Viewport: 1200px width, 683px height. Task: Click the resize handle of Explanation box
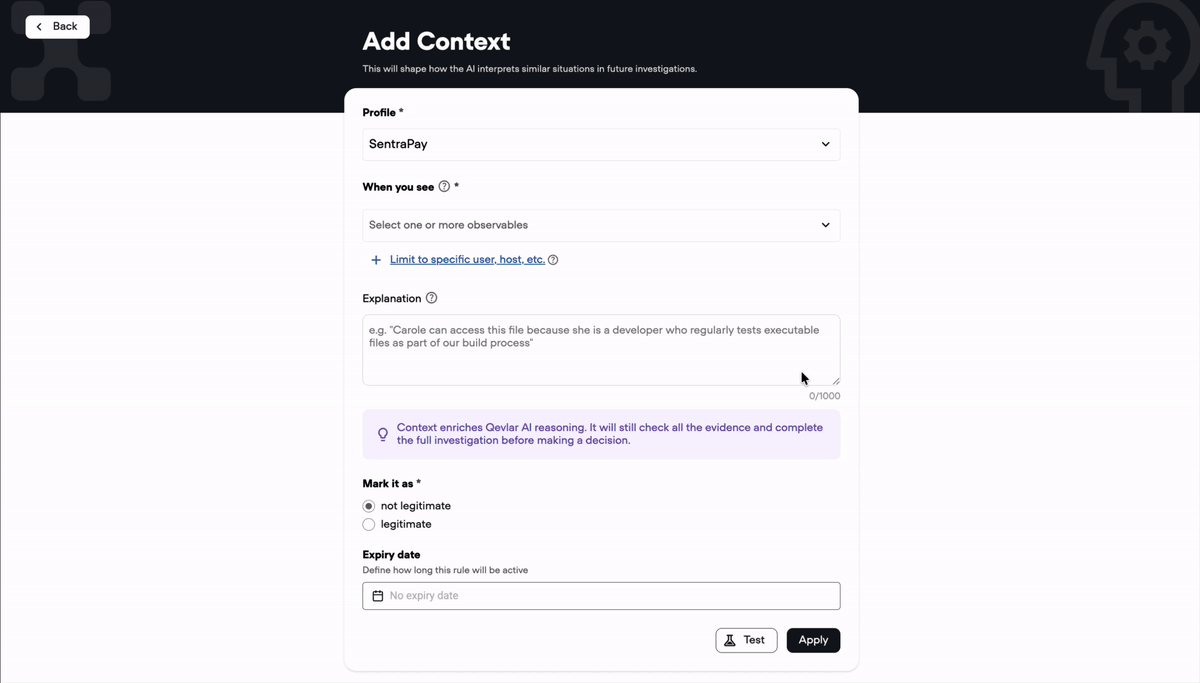(x=836, y=381)
